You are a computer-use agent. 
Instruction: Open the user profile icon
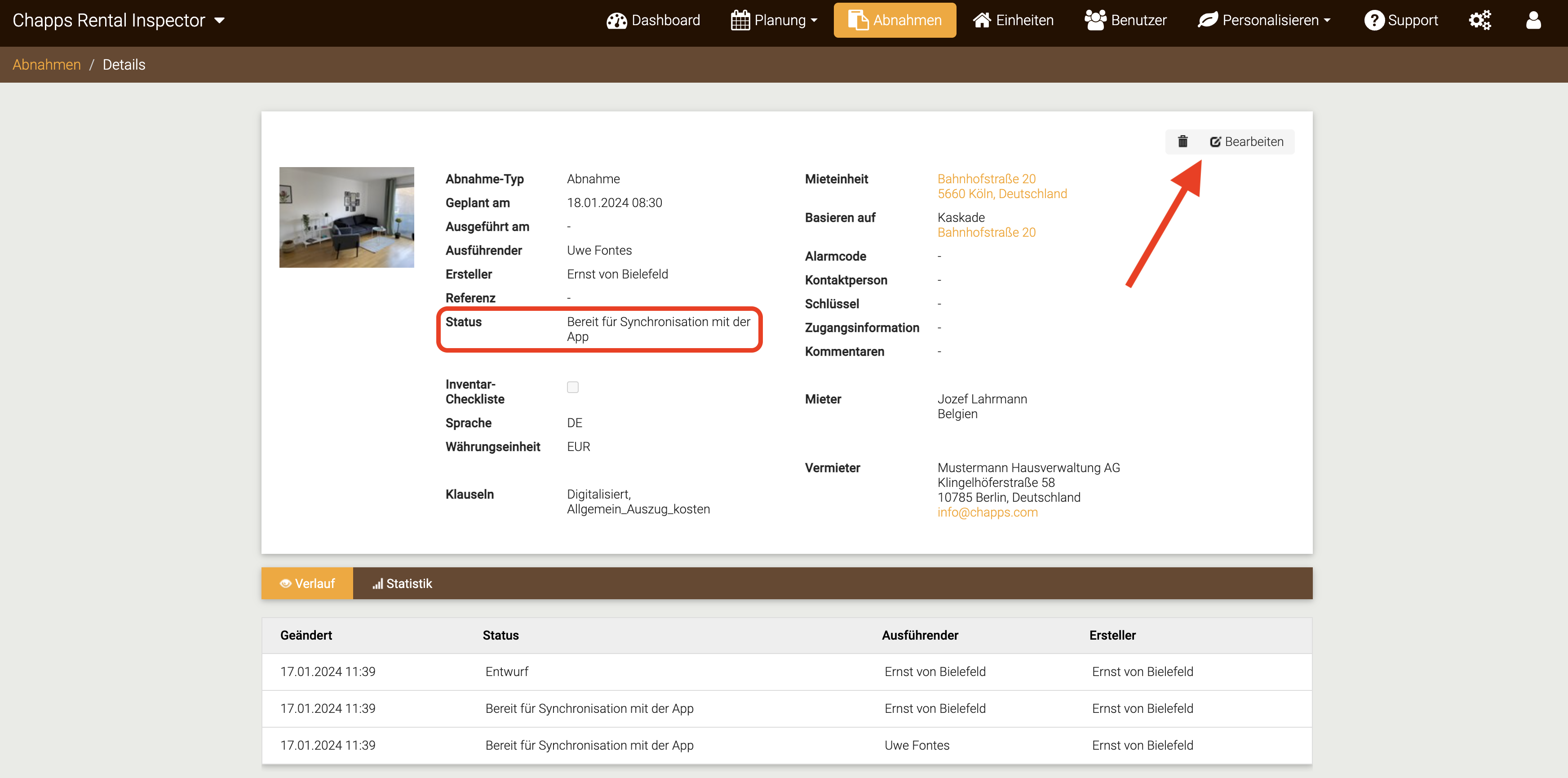[1533, 20]
